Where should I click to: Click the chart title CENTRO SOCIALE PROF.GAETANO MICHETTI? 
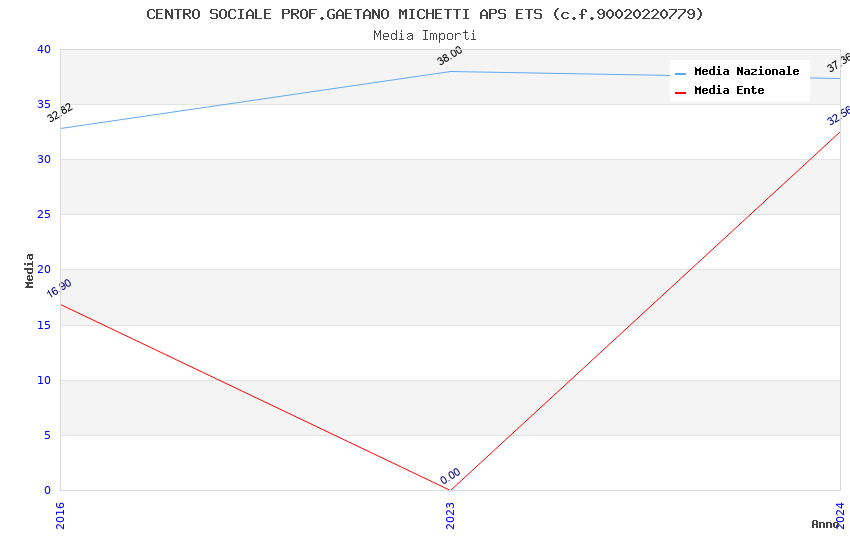[424, 14]
